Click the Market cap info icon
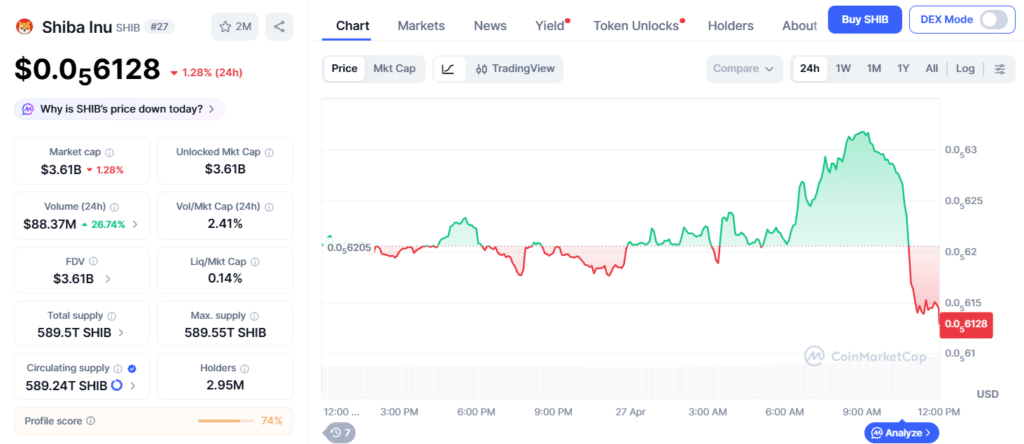This screenshot has height=444, width=1024. [x=109, y=152]
